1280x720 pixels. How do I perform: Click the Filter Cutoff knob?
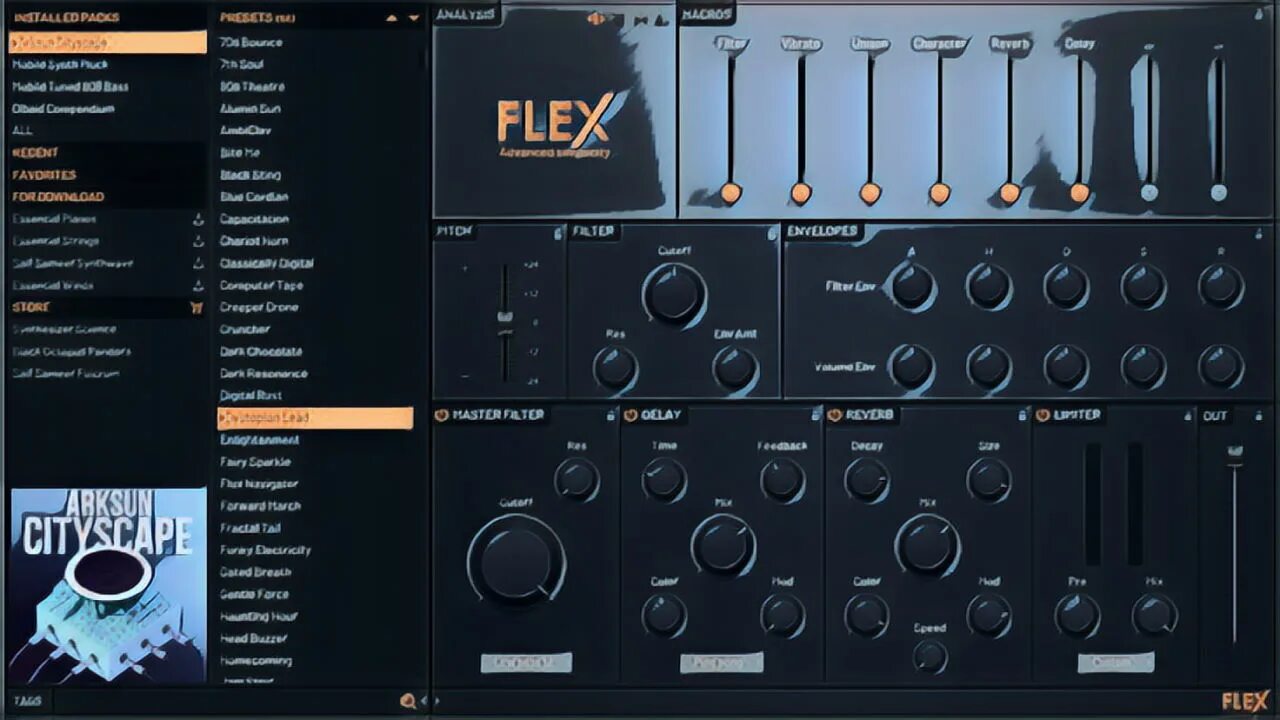coord(674,296)
